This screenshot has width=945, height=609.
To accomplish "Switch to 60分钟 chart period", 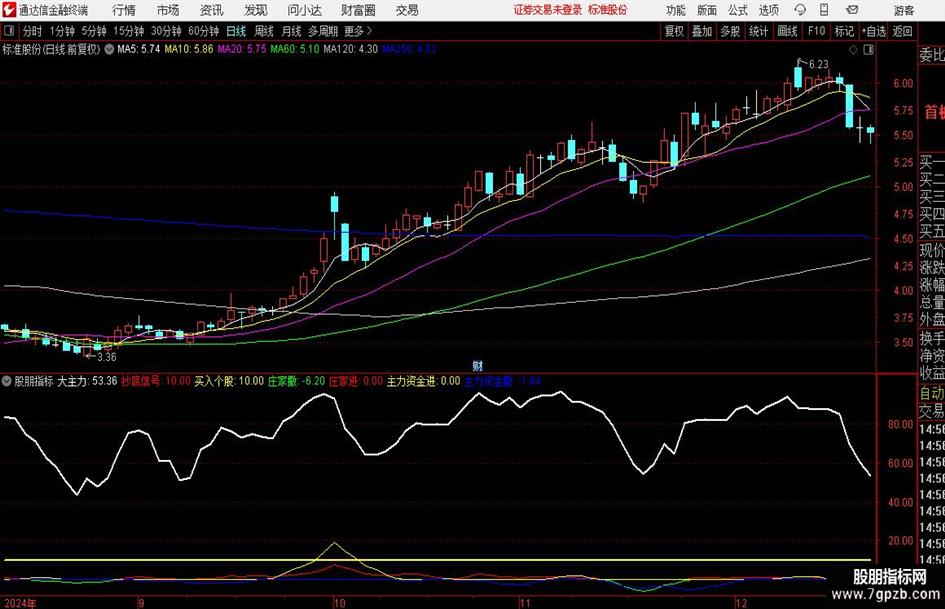I will [203, 31].
